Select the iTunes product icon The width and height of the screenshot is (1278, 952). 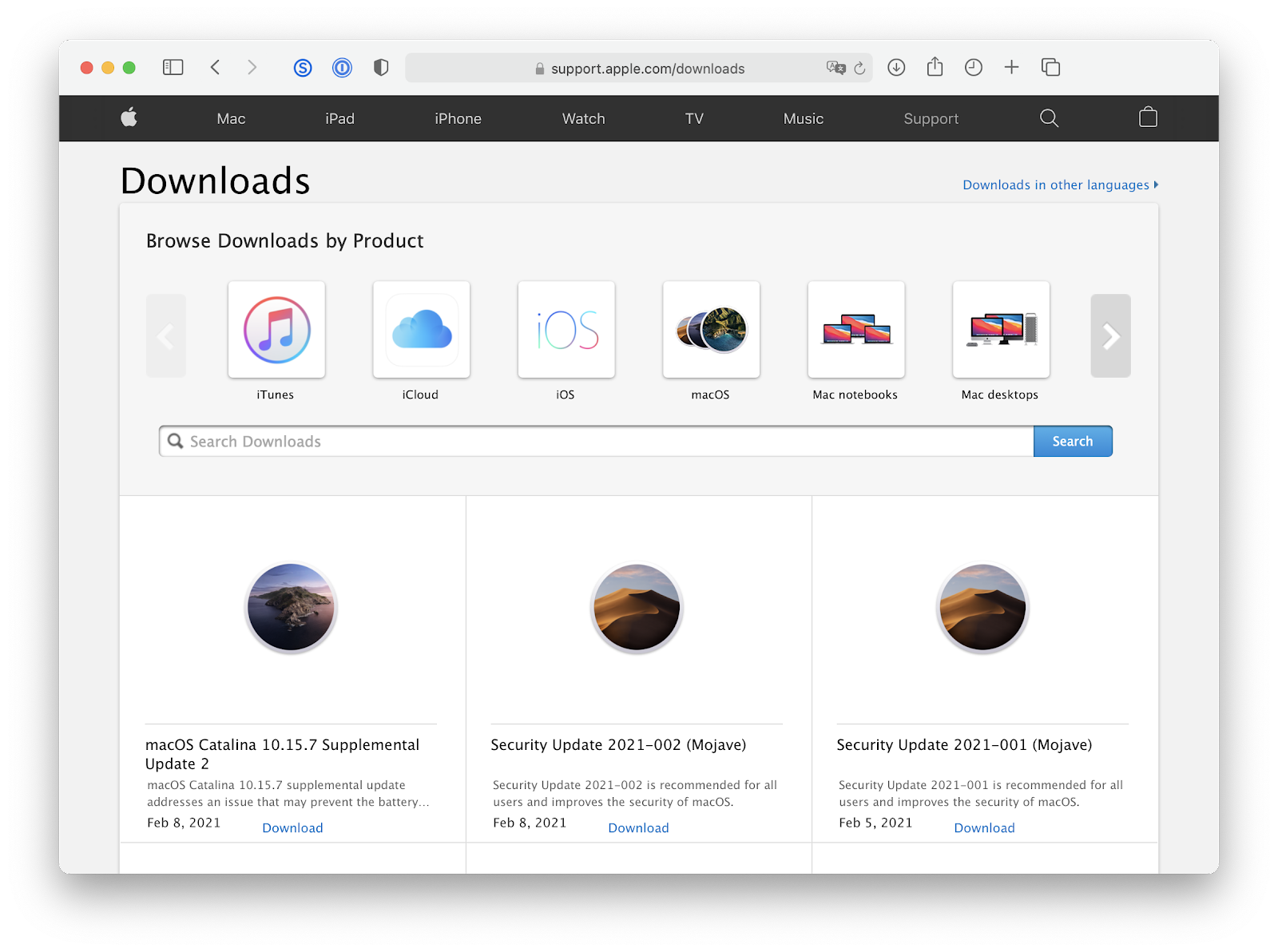coord(276,329)
